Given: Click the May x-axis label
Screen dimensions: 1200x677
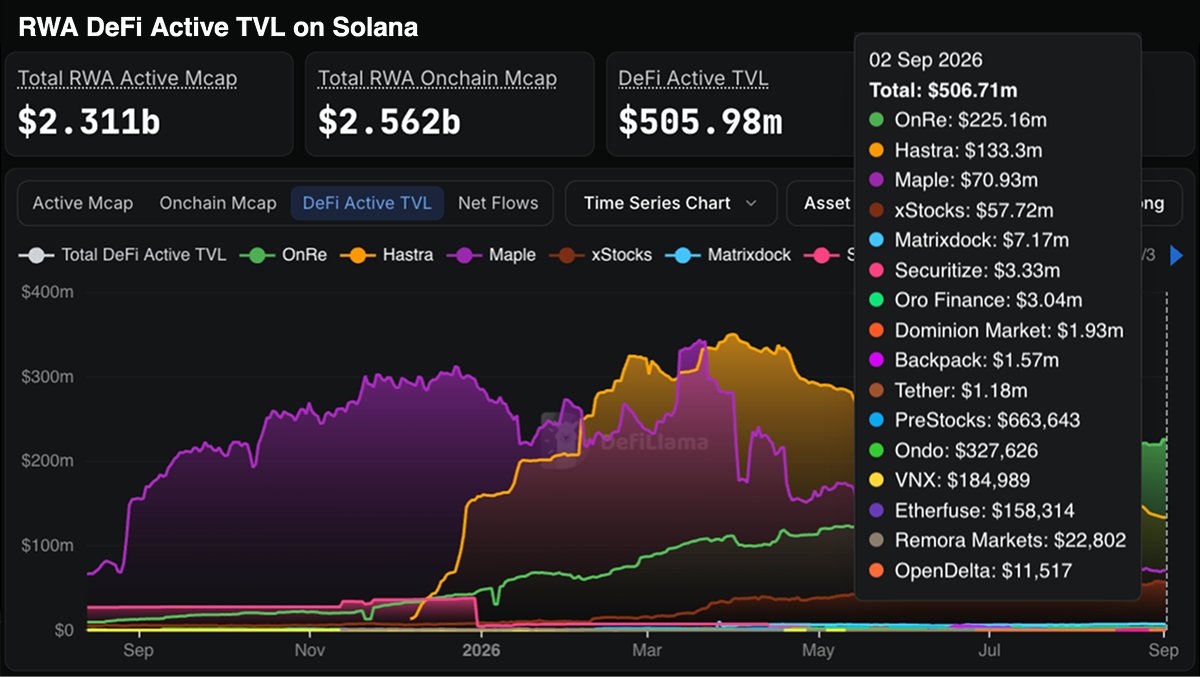Looking at the screenshot, I should click(818, 651).
